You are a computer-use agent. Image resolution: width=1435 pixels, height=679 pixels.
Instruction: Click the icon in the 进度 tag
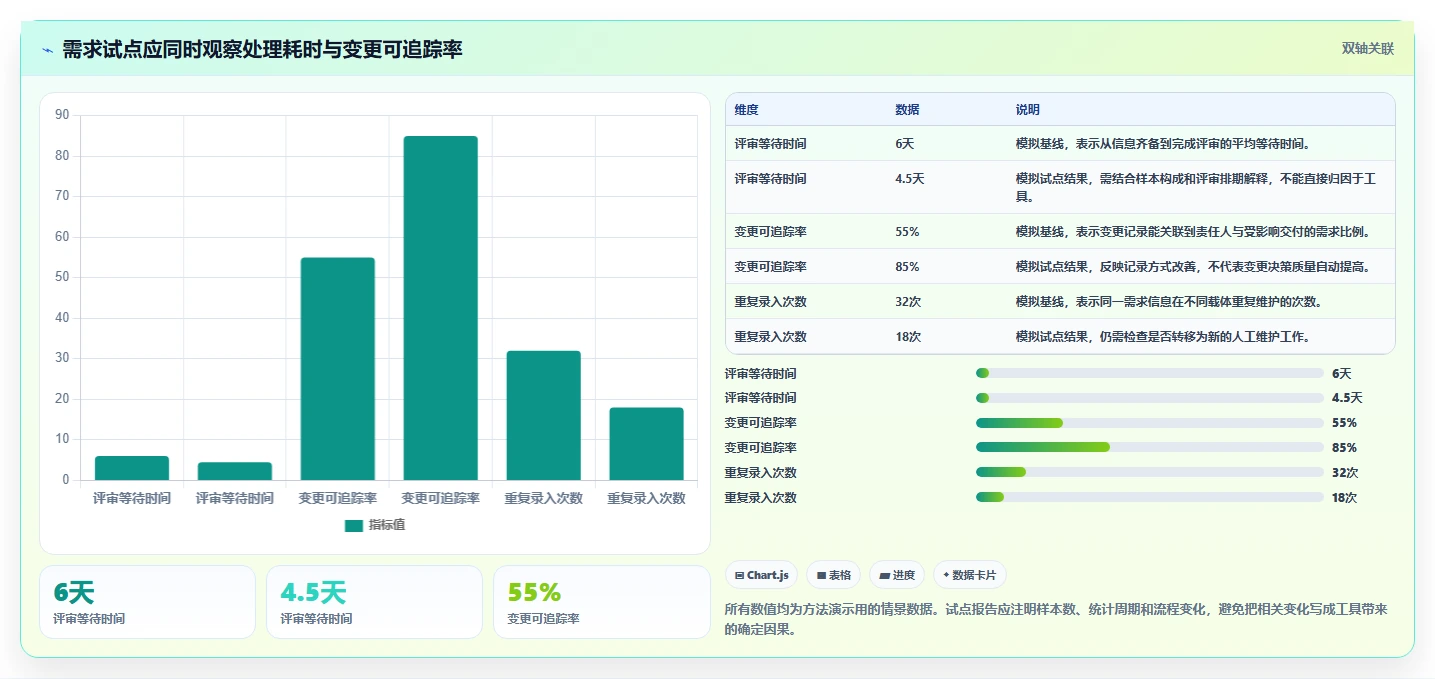885,576
